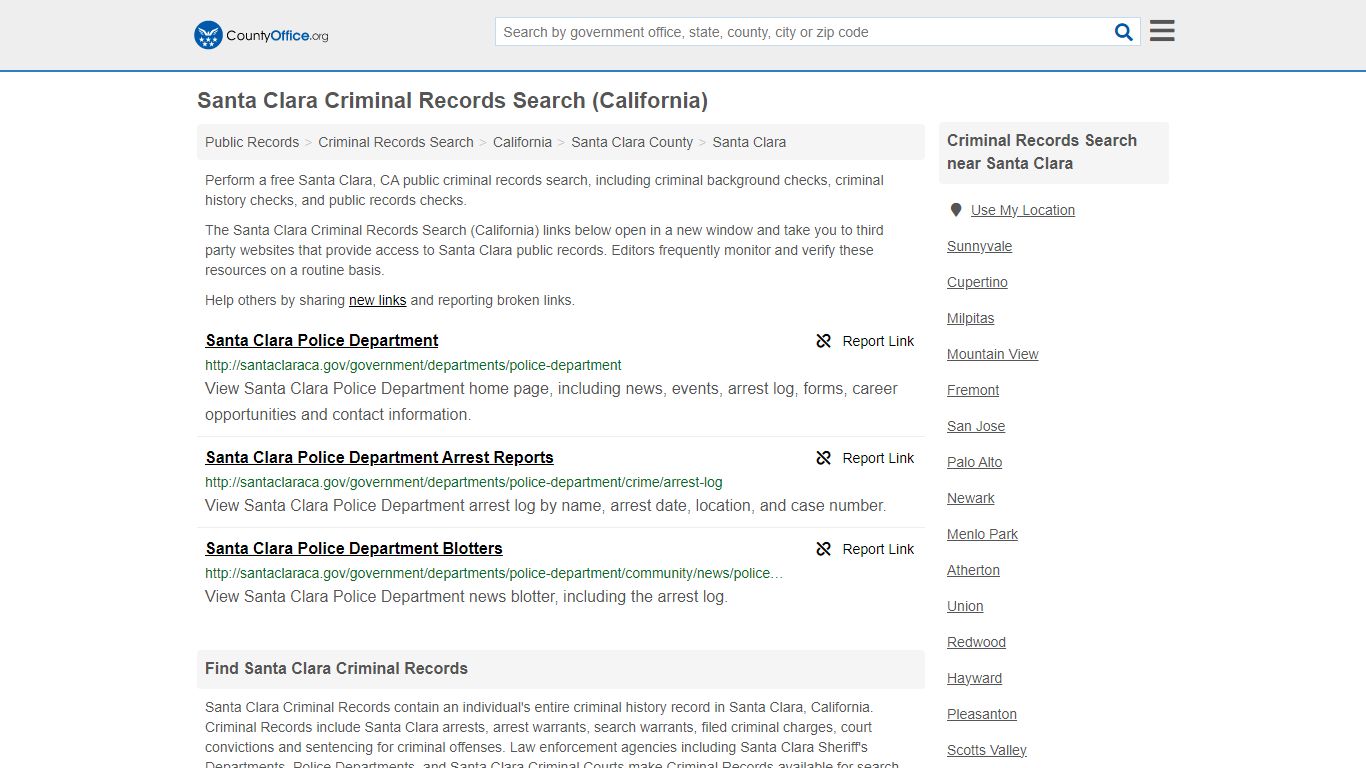Viewport: 1366px width, 768px height.
Task: Select Cupertino in nearby list
Action: [977, 282]
